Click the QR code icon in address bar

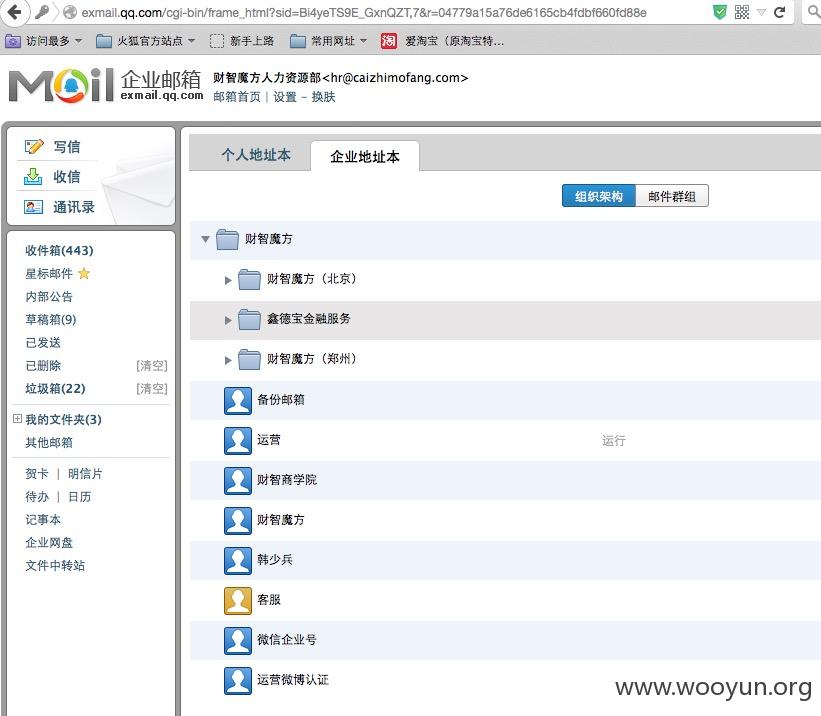point(742,12)
